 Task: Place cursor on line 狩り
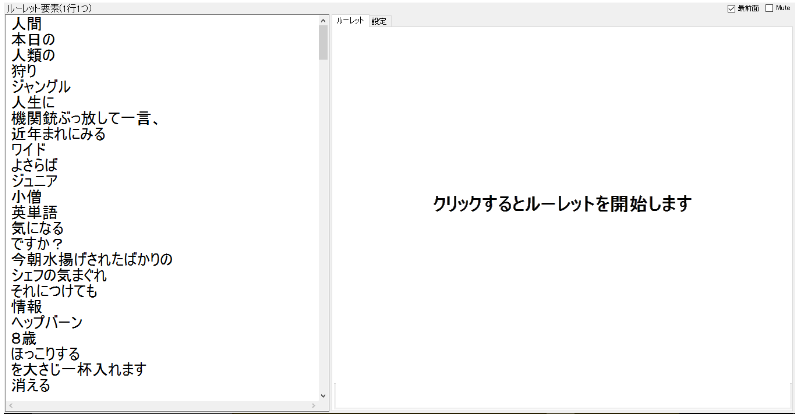pos(24,71)
